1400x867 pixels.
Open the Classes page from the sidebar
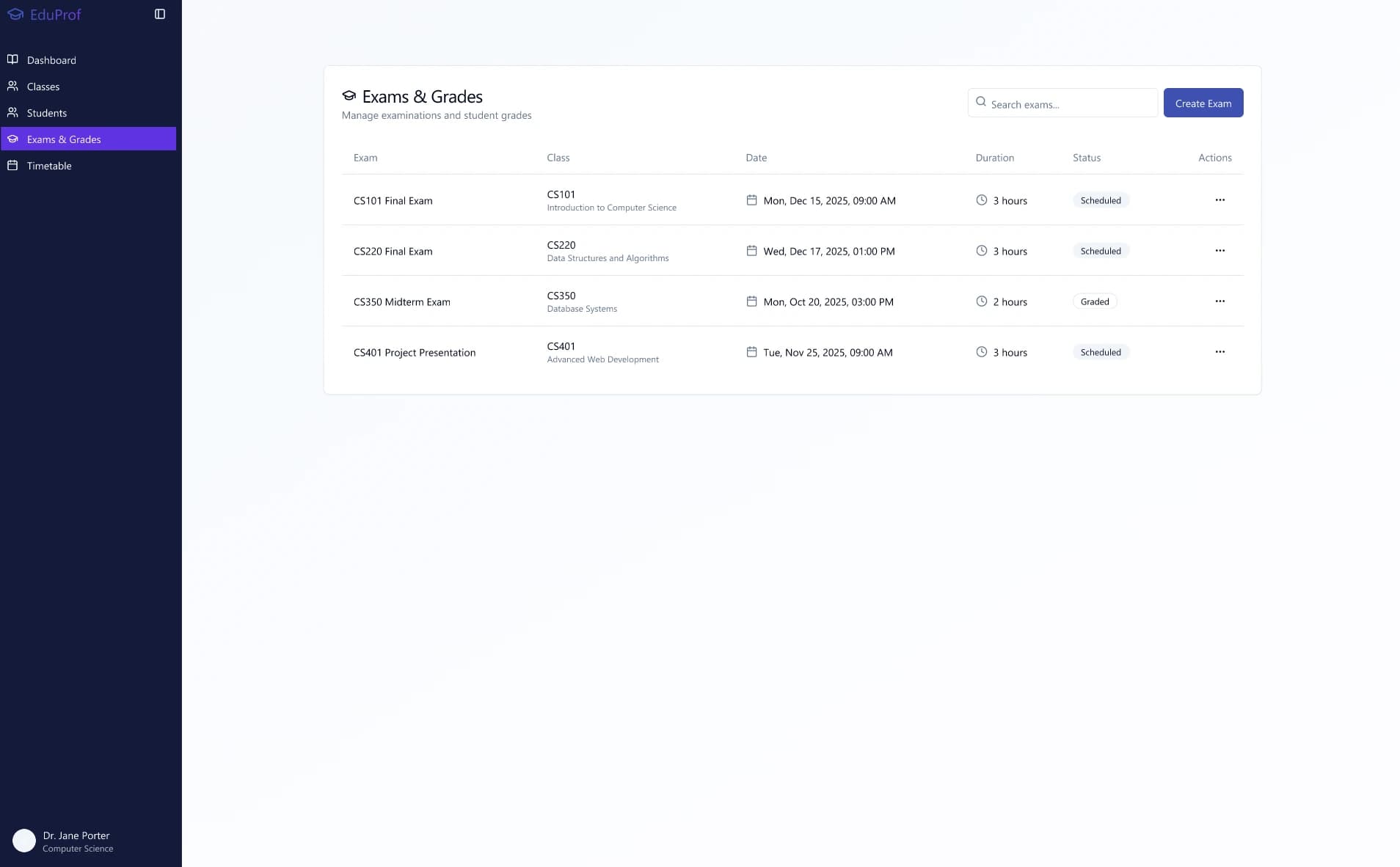pyautogui.click(x=88, y=87)
